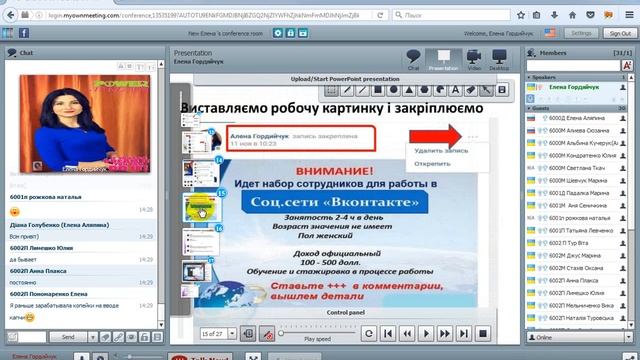Select the marquee selection whiteboard tool
This screenshot has height=360, width=640.
pos(331,90)
